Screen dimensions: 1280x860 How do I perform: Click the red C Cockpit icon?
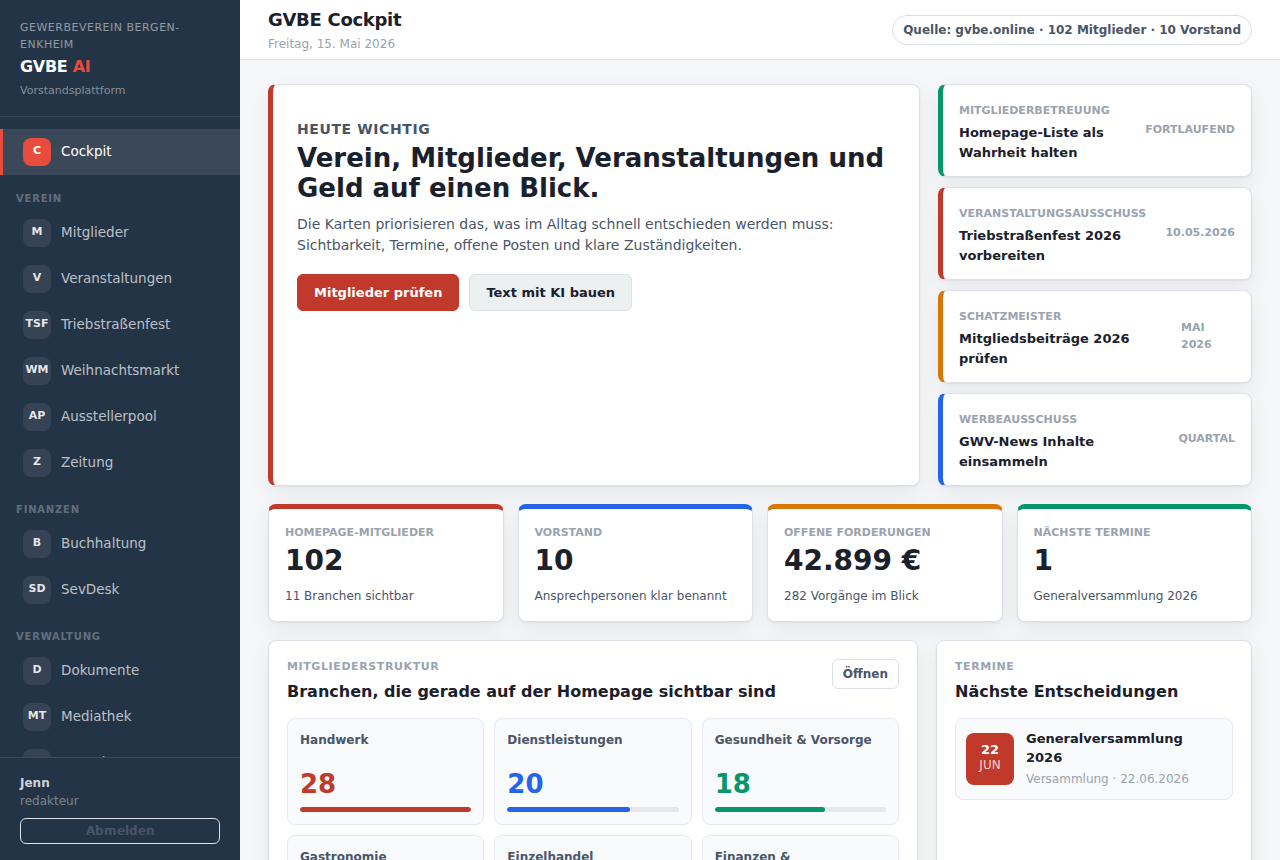tap(37, 151)
